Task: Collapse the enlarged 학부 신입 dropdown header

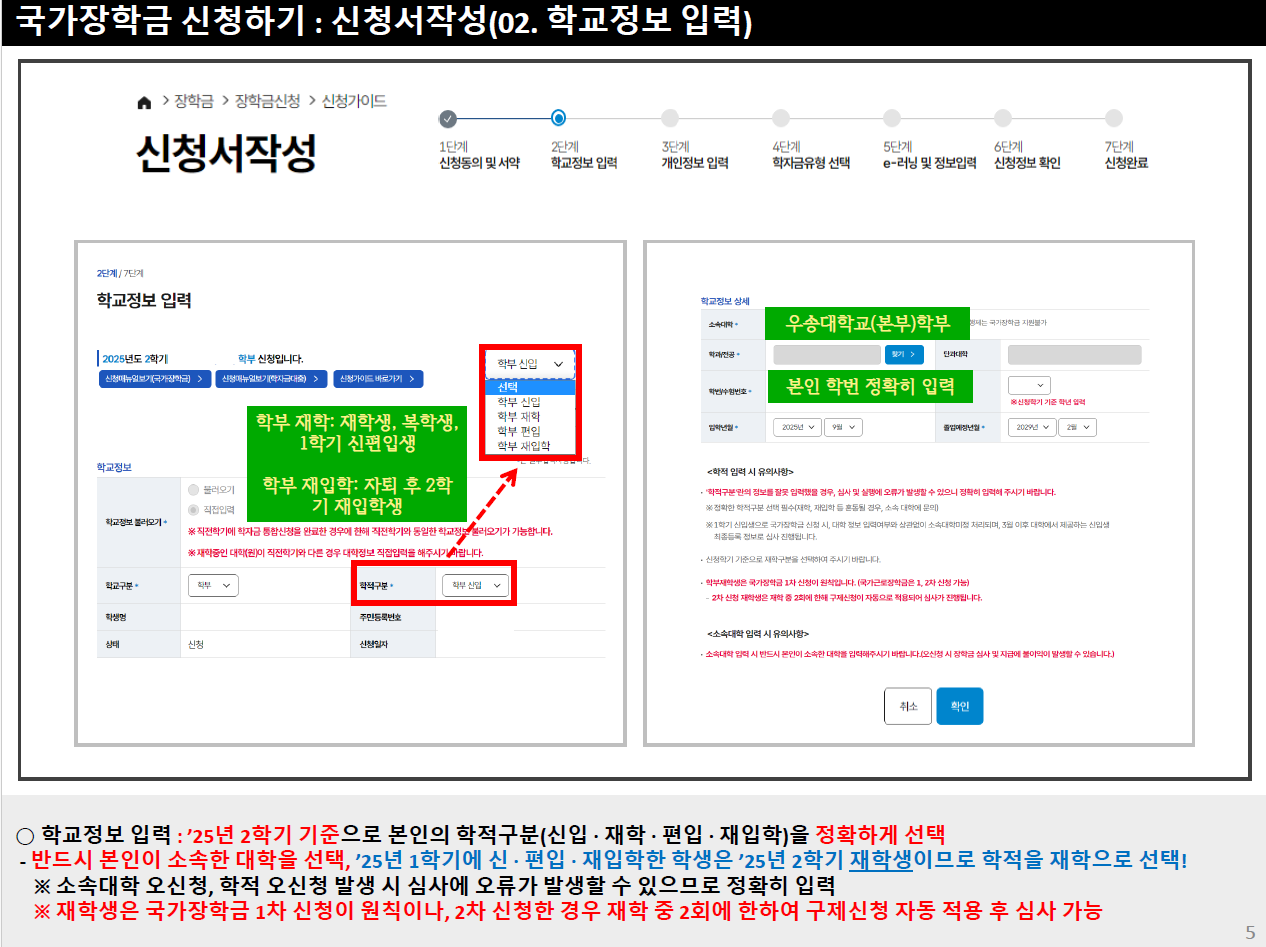Action: pos(531,364)
